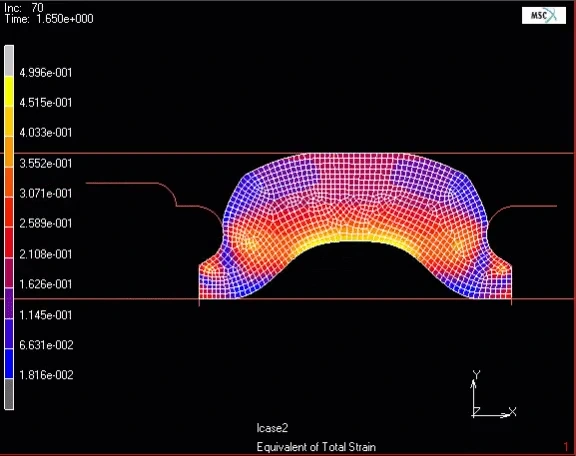
Task: Select the yellow 4.515e-001 legend color band
Action: click(9, 91)
